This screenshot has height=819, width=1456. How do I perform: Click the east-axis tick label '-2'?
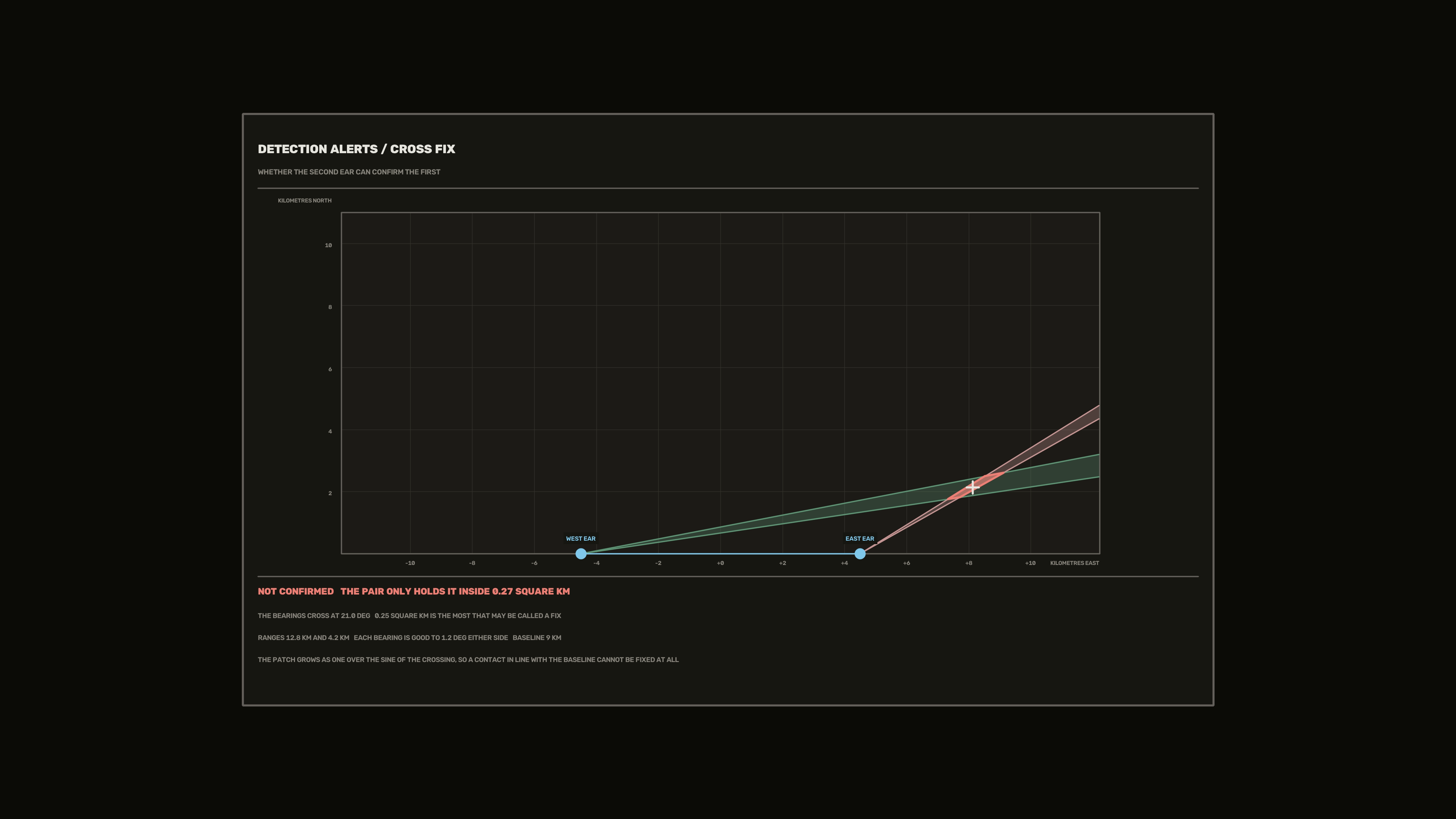coord(659,563)
